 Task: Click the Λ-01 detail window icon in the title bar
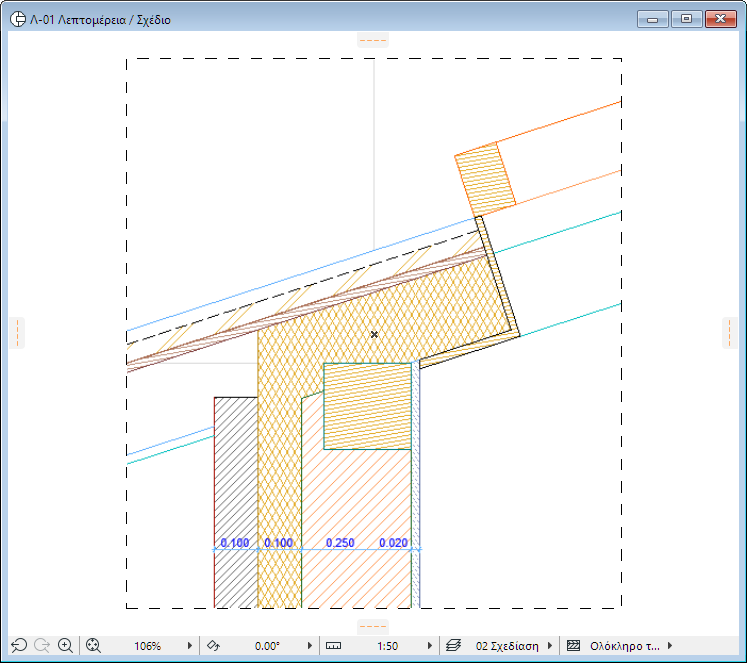pyautogui.click(x=18, y=20)
